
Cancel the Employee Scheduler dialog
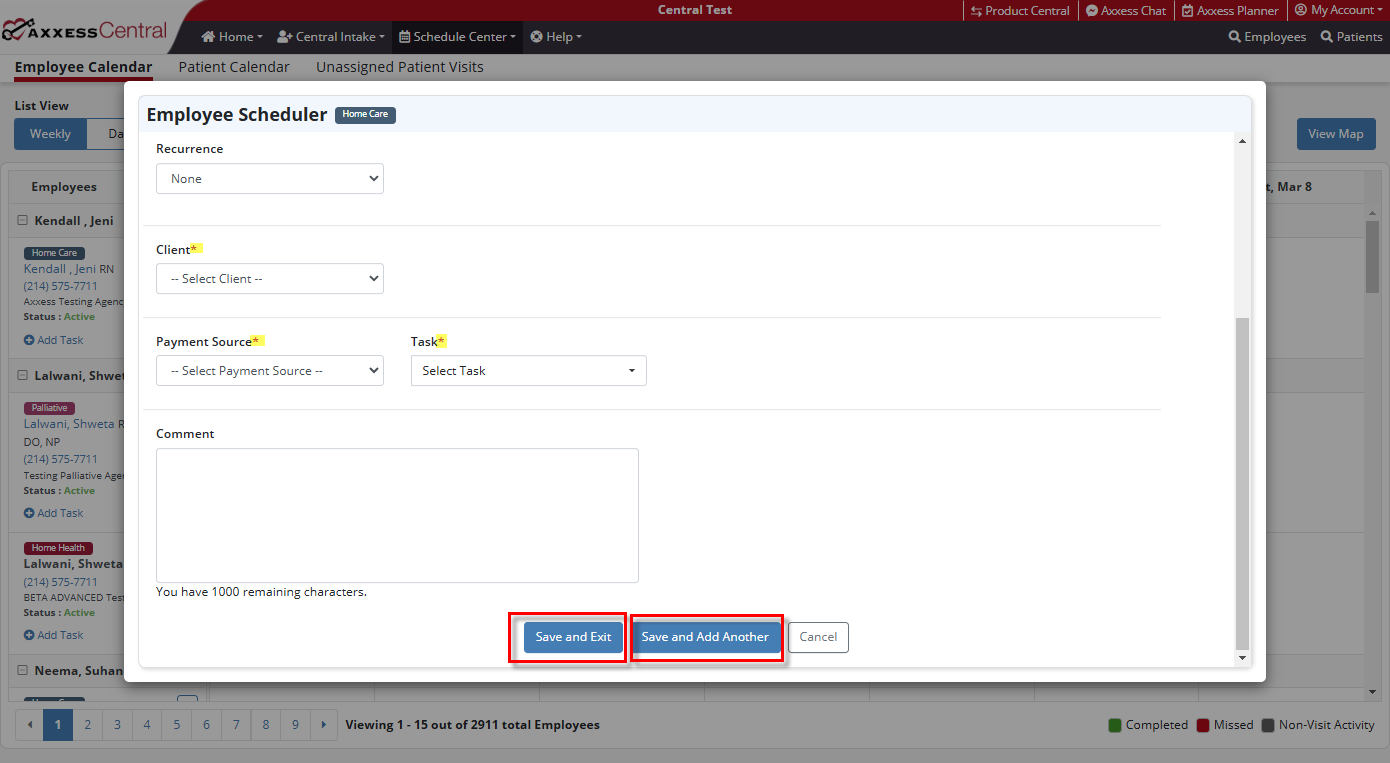pos(818,637)
